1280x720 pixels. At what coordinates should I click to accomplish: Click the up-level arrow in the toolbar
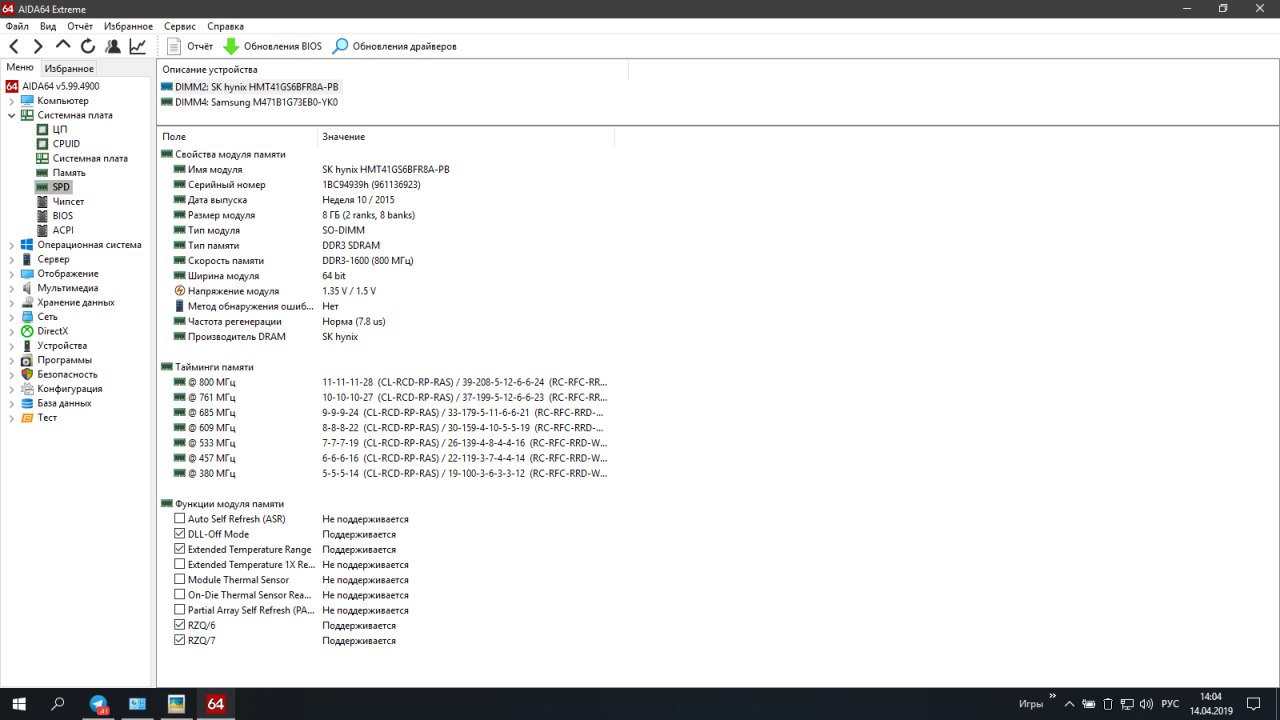coord(63,46)
